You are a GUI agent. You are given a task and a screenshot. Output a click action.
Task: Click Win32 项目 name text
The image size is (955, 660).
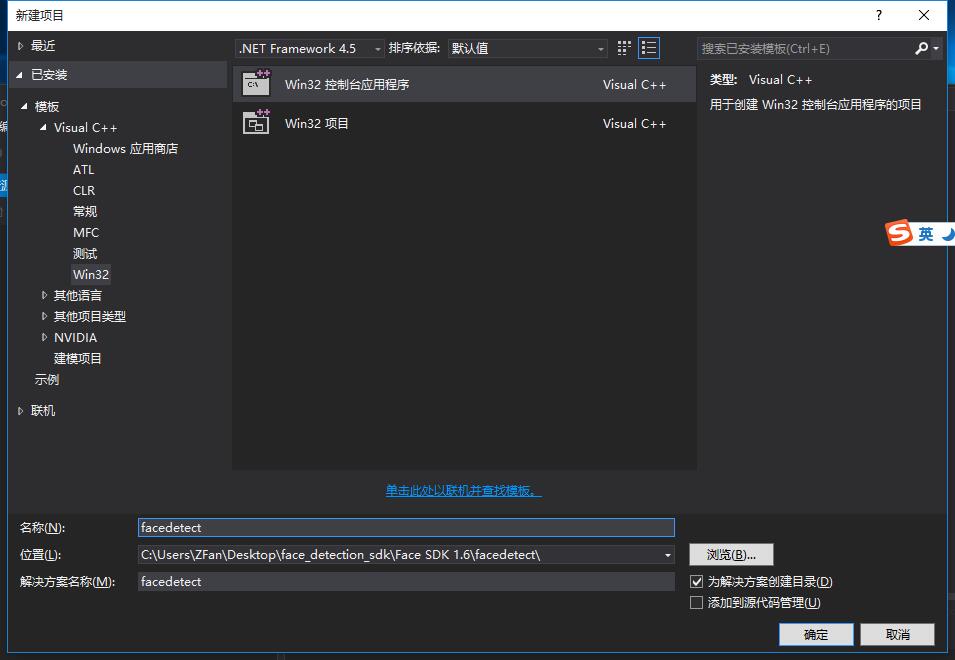click(x=316, y=123)
